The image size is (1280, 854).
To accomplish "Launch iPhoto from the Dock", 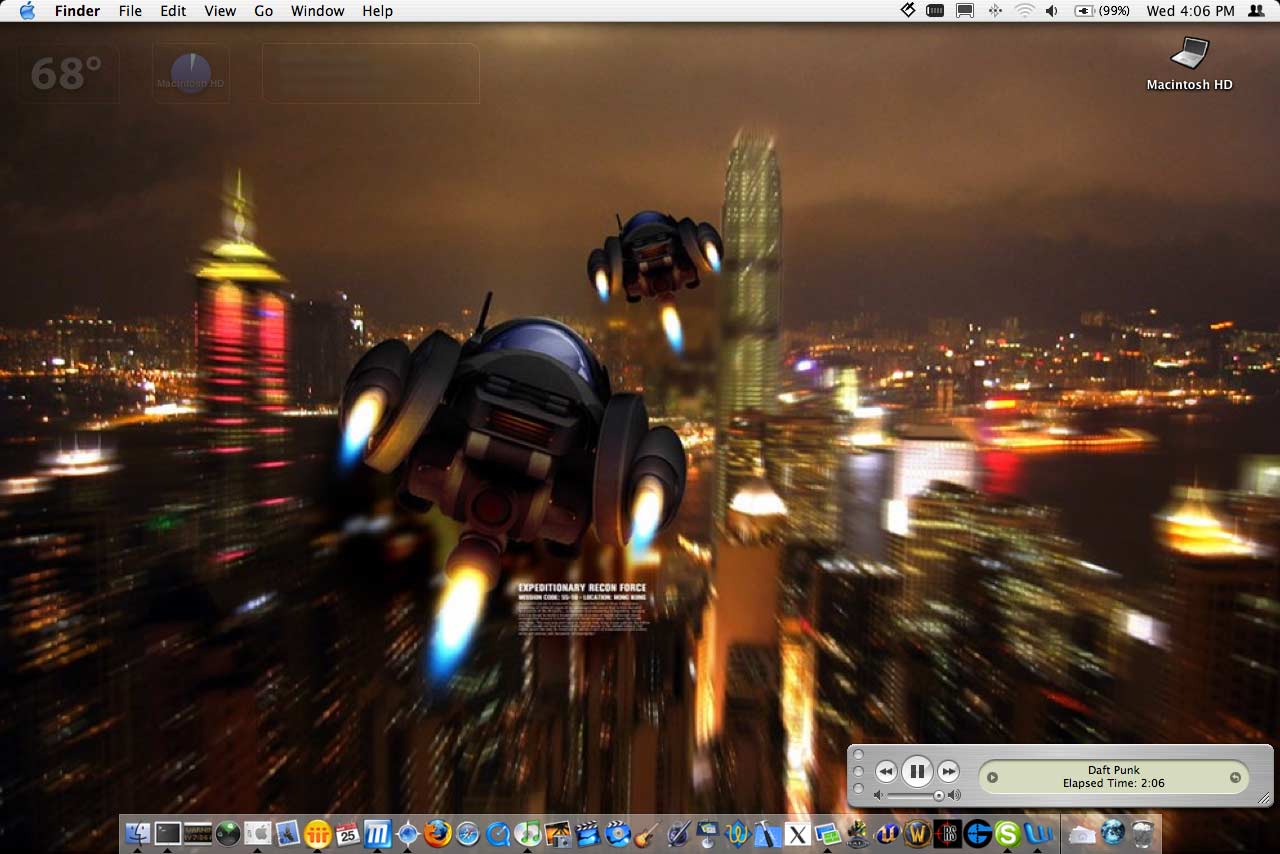I will tap(558, 833).
